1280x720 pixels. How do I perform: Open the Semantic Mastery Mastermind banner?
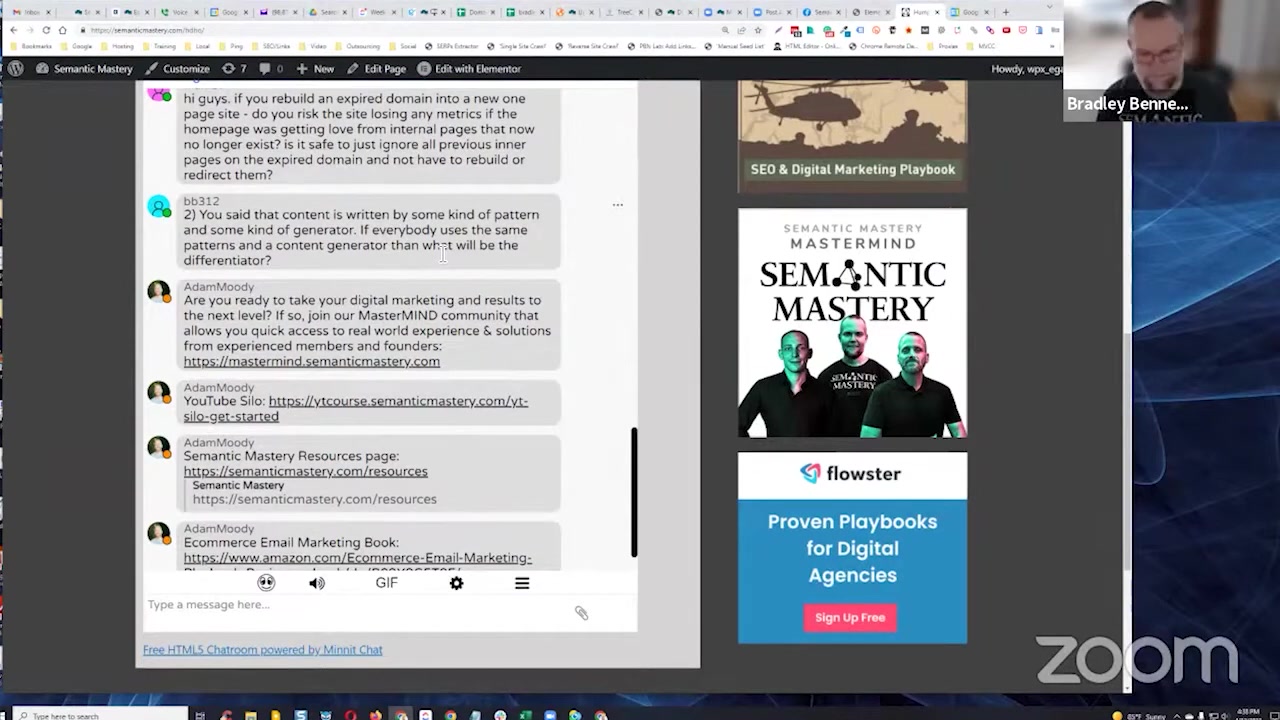click(x=852, y=323)
